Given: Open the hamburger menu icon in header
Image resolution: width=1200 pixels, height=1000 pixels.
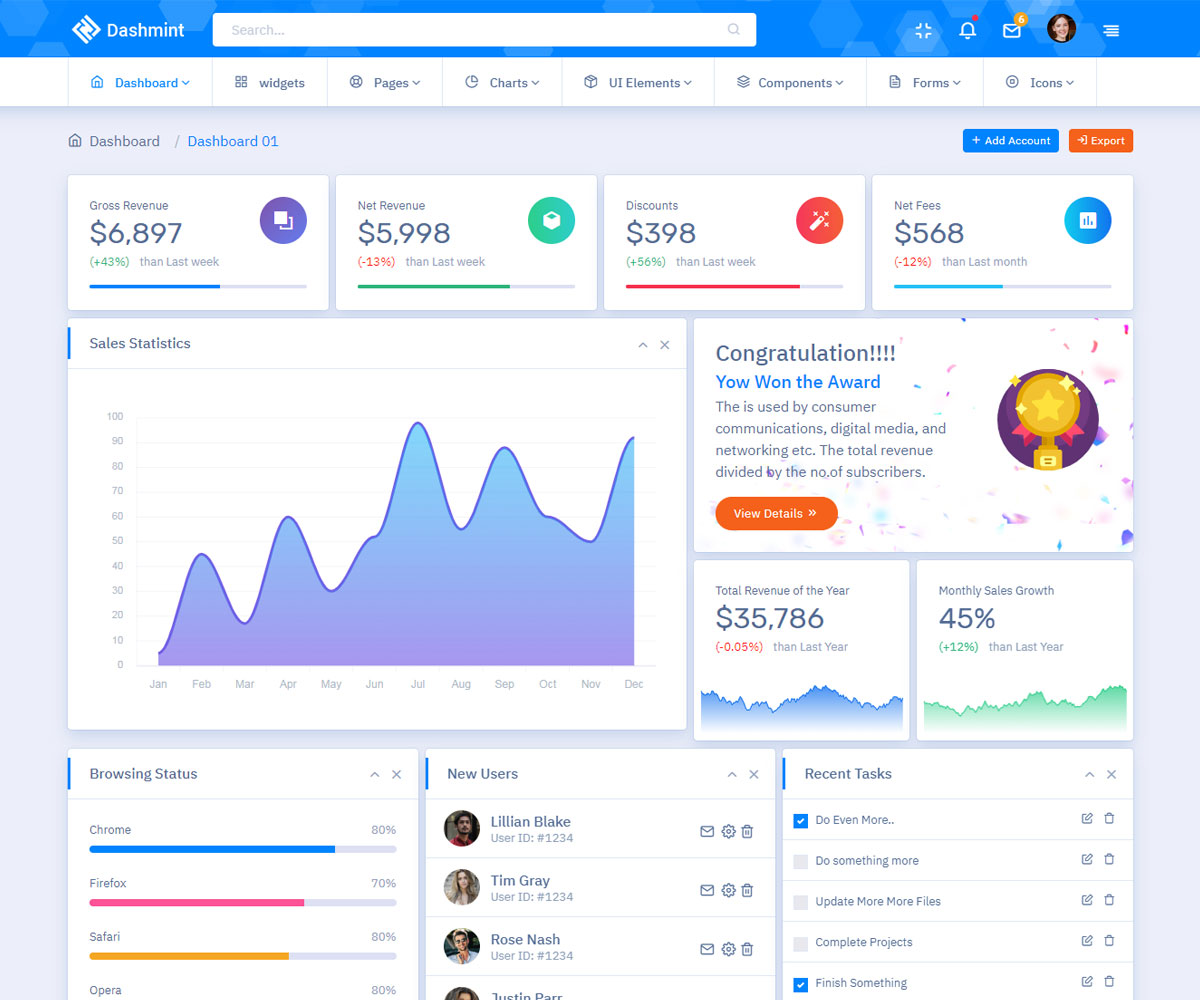Looking at the screenshot, I should click(1111, 30).
